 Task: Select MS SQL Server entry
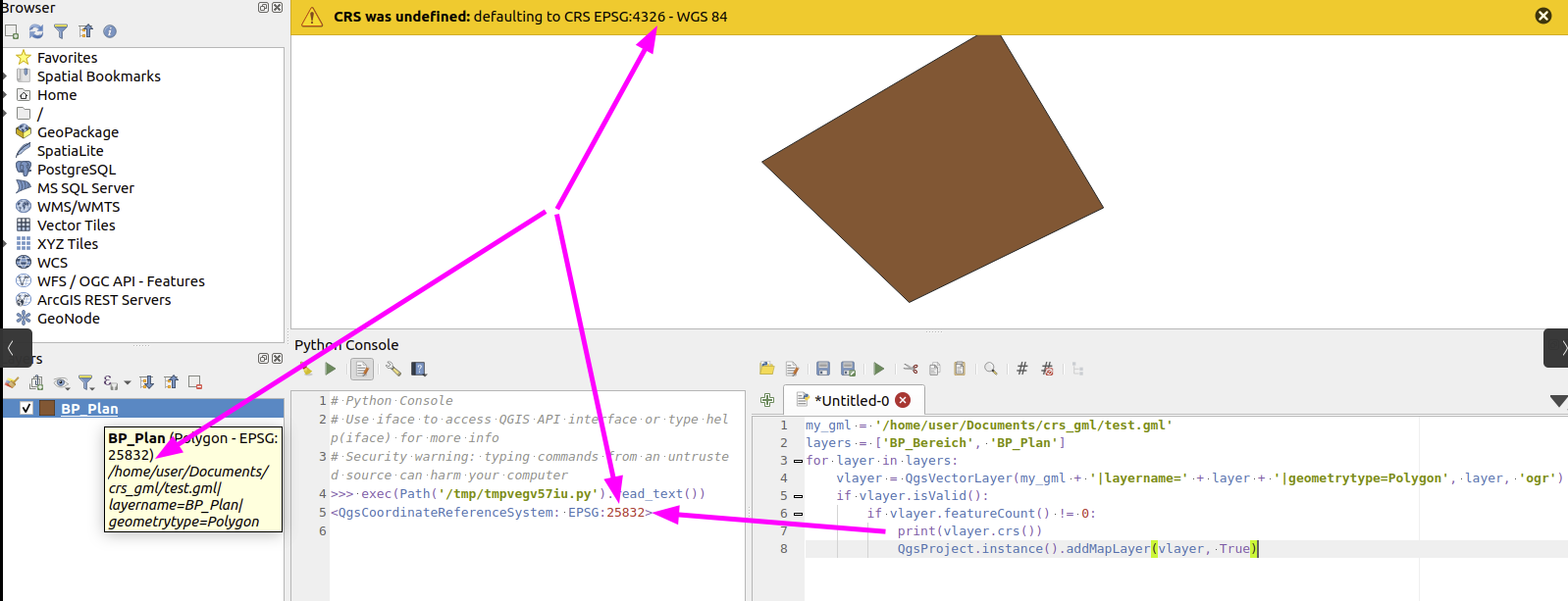click(x=85, y=188)
